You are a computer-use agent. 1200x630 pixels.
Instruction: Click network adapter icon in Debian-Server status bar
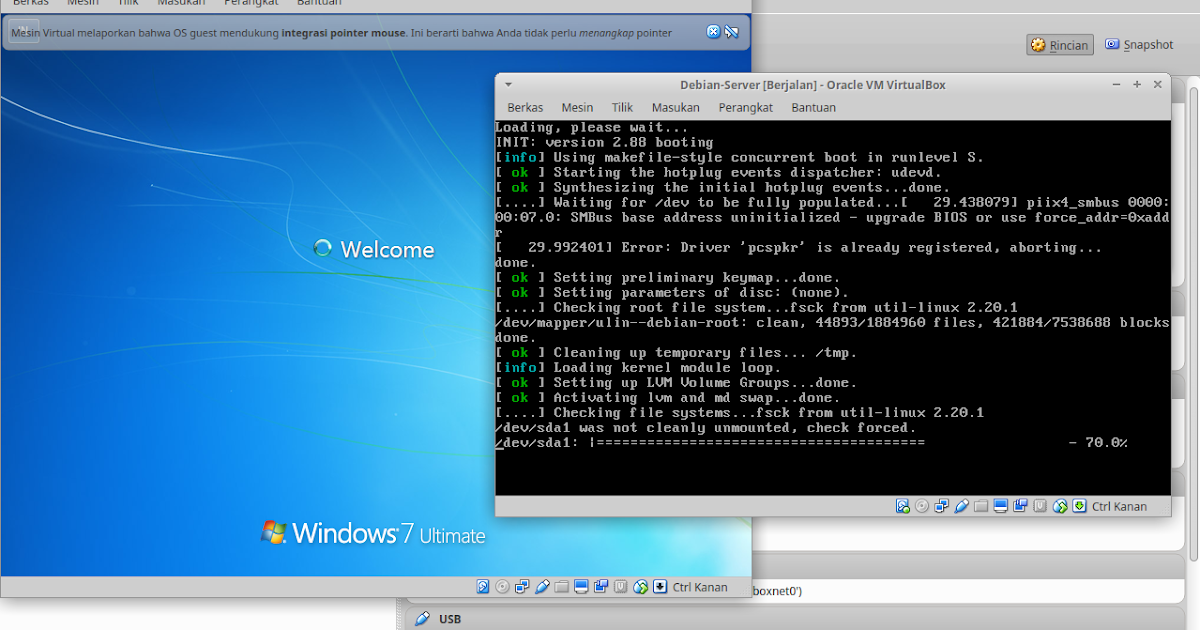click(941, 506)
